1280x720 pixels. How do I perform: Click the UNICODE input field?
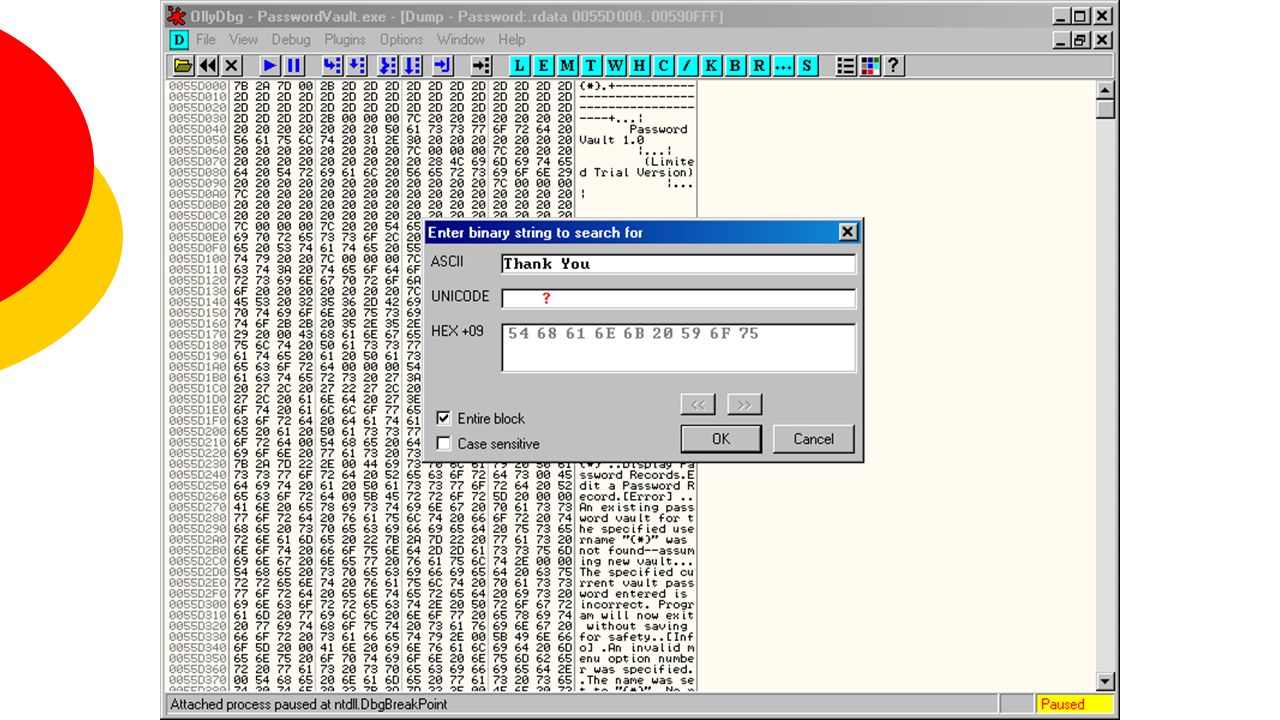[679, 298]
